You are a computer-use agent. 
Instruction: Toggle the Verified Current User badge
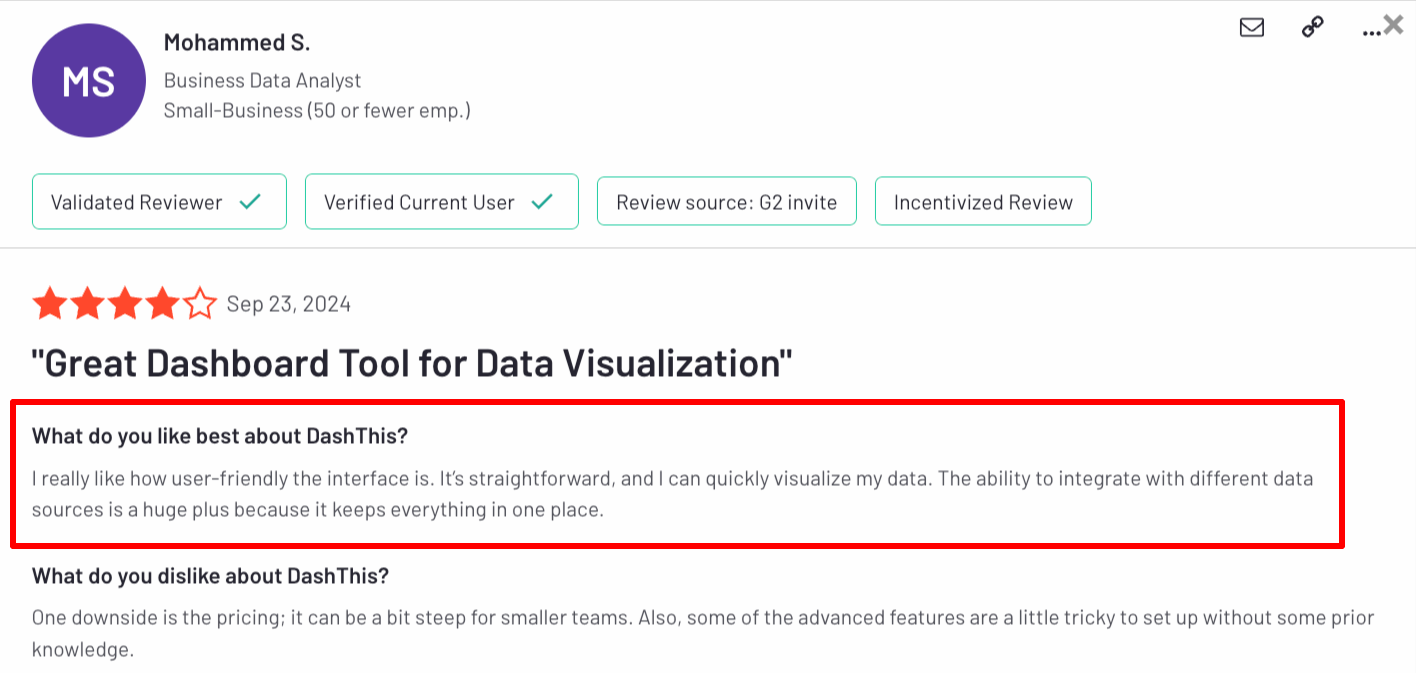pos(441,201)
